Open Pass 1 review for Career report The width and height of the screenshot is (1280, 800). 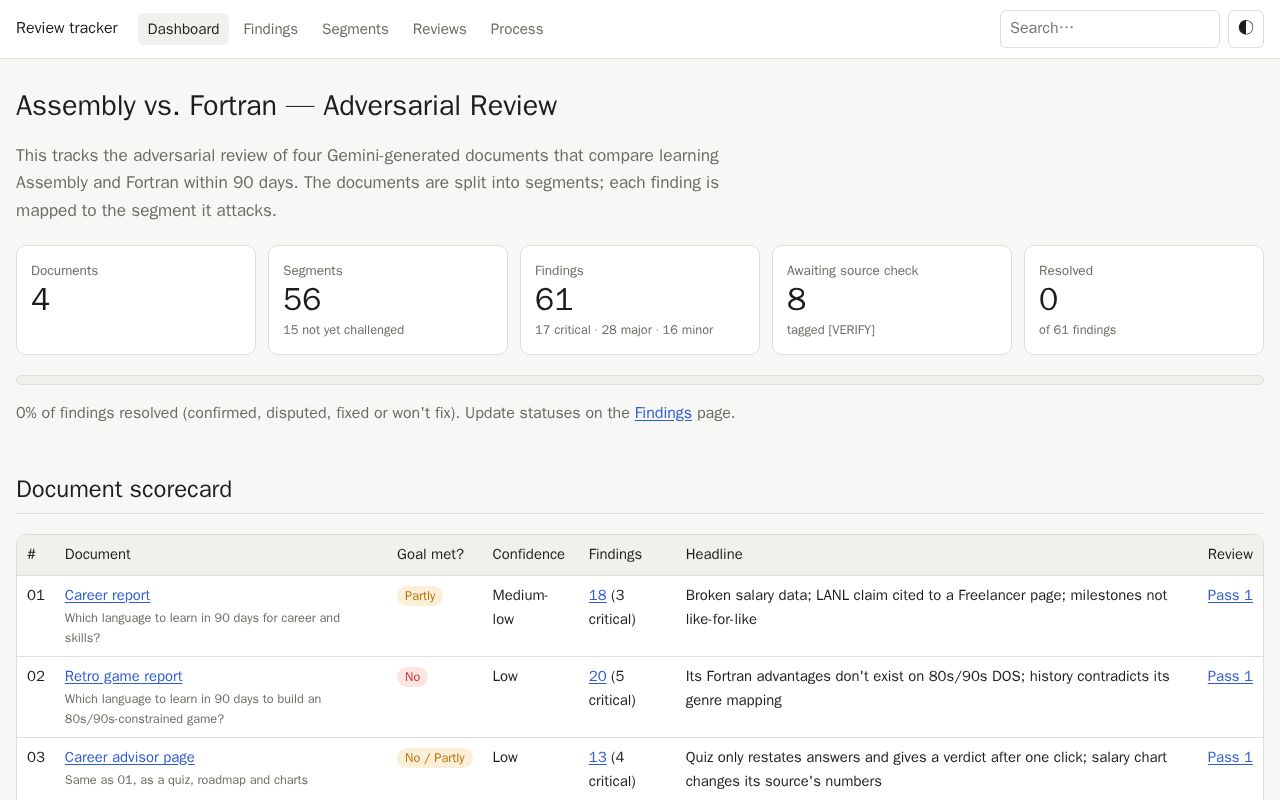(1230, 595)
